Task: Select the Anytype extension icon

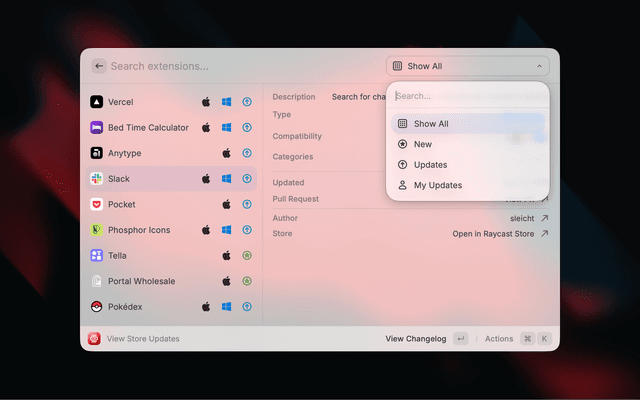Action: point(96,153)
